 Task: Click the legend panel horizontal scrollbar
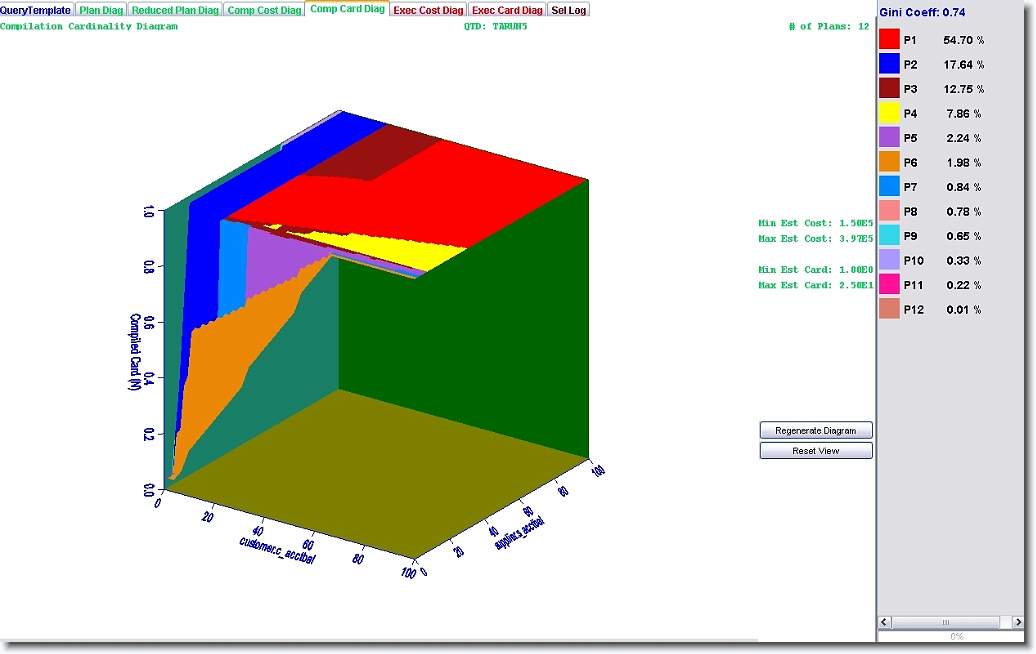(955, 622)
